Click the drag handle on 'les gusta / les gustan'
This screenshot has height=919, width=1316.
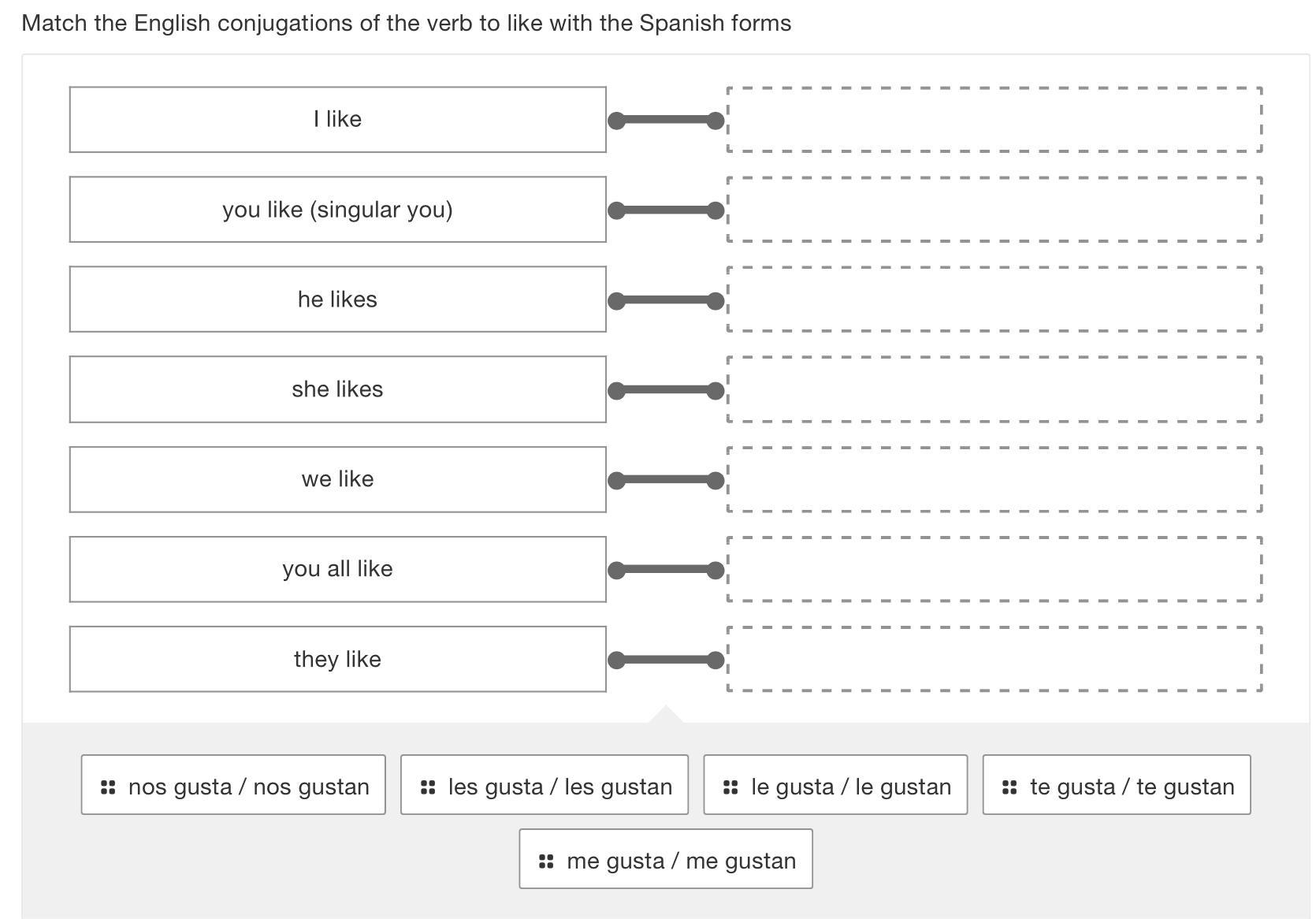click(428, 785)
